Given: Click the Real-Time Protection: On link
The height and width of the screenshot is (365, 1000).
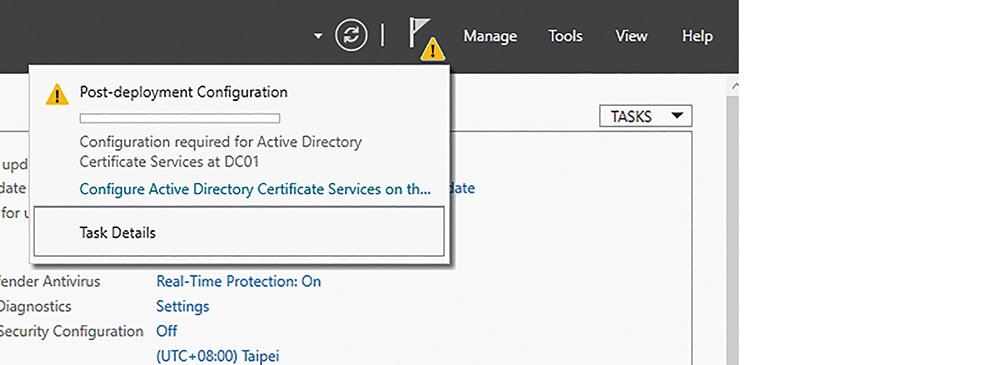Looking at the screenshot, I should click(x=239, y=281).
